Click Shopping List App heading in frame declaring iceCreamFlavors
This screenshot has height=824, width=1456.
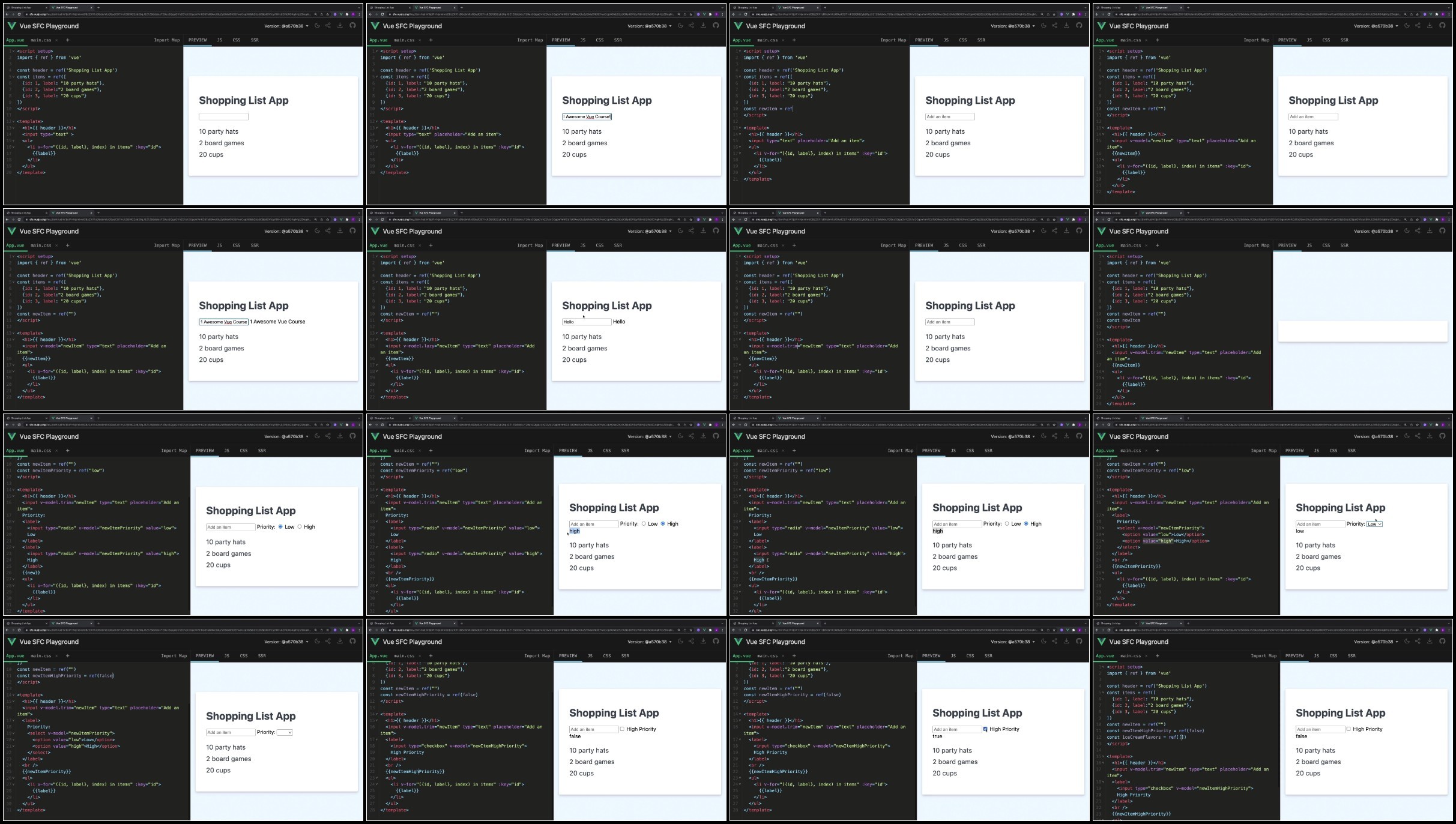(x=1340, y=713)
